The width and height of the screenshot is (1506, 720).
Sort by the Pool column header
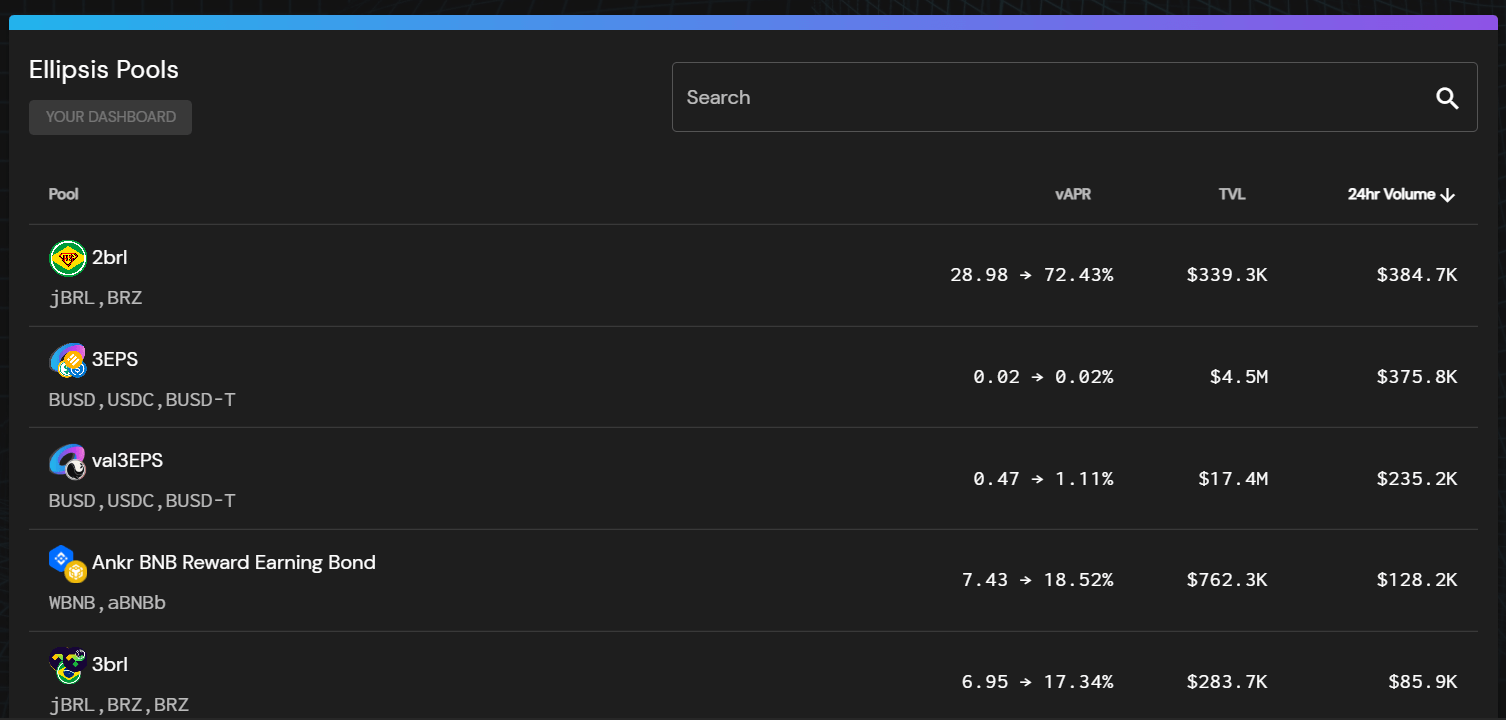click(x=64, y=194)
